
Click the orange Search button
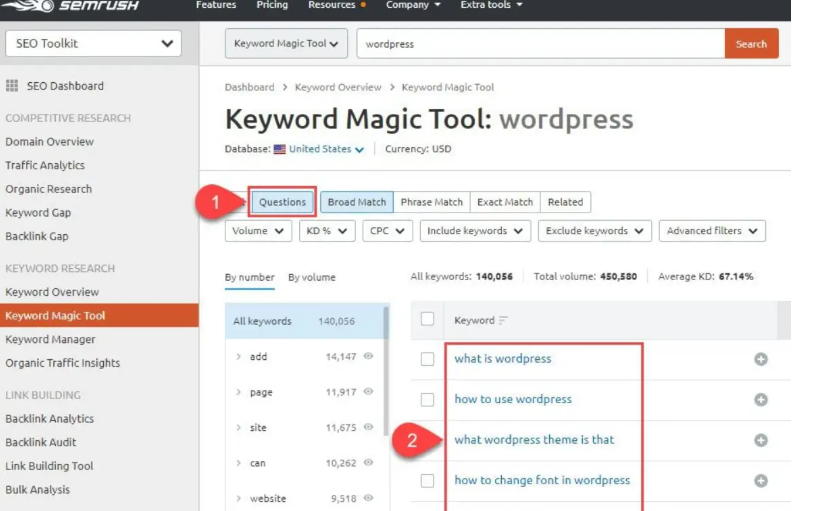[x=751, y=44]
